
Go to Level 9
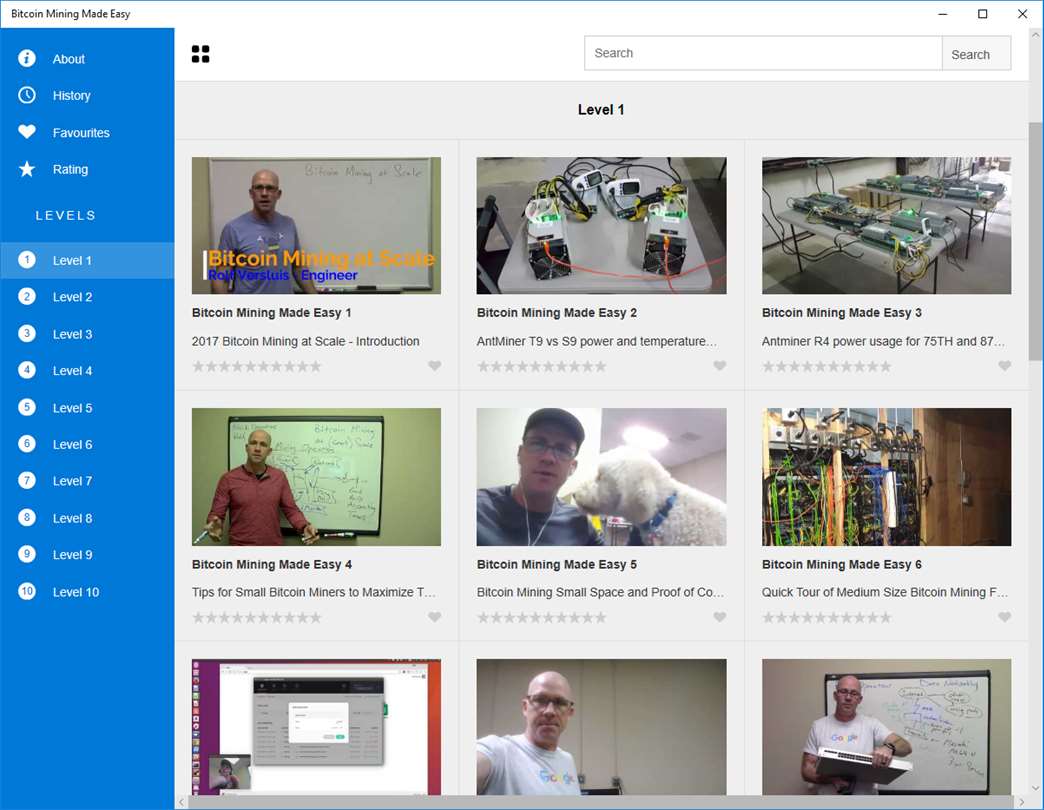(87, 554)
